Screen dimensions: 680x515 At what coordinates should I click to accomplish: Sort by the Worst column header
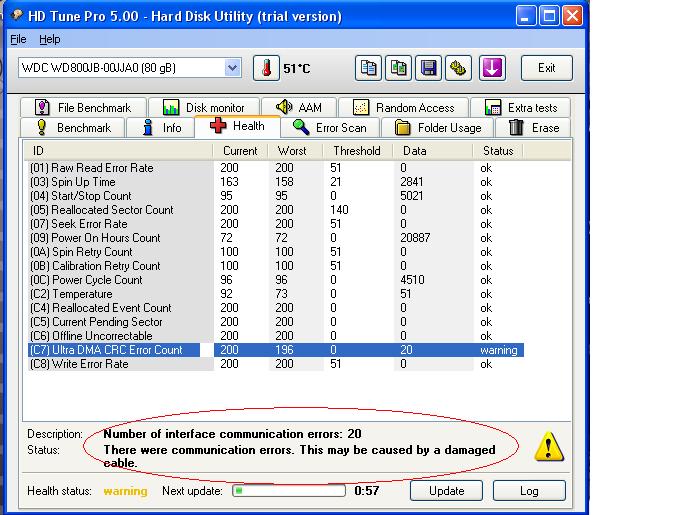(295, 151)
